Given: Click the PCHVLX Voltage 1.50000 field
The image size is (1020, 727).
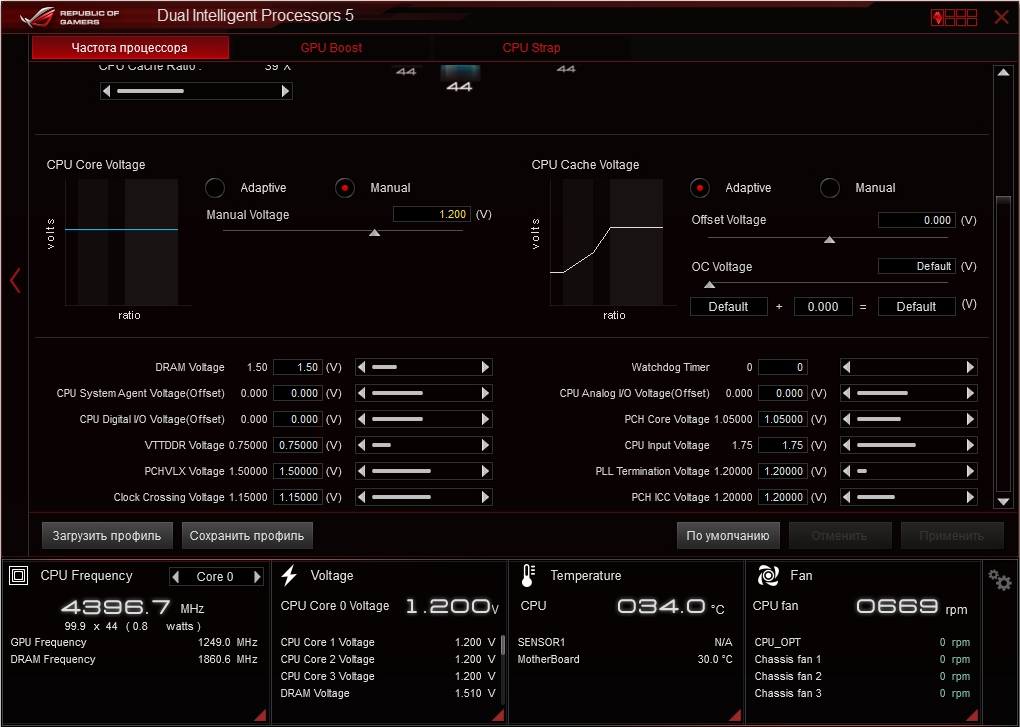Looking at the screenshot, I should tap(298, 471).
